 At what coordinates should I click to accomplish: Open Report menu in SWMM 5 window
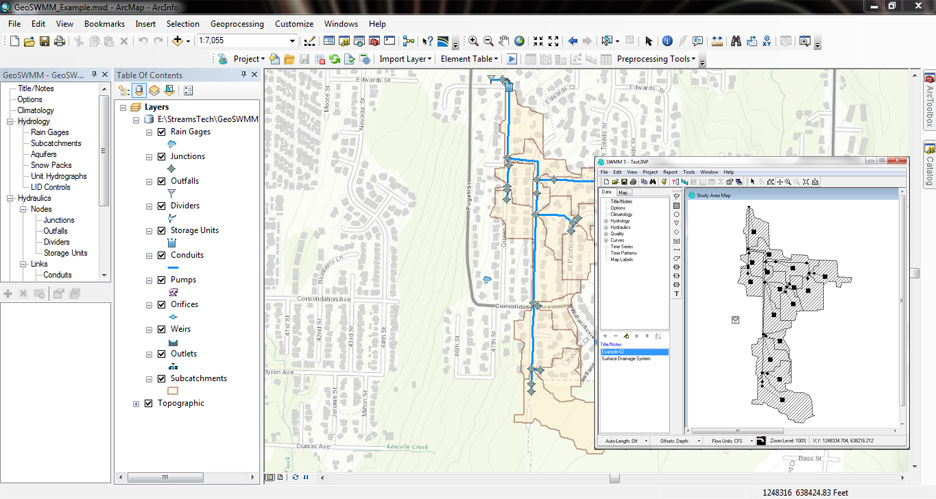[670, 172]
